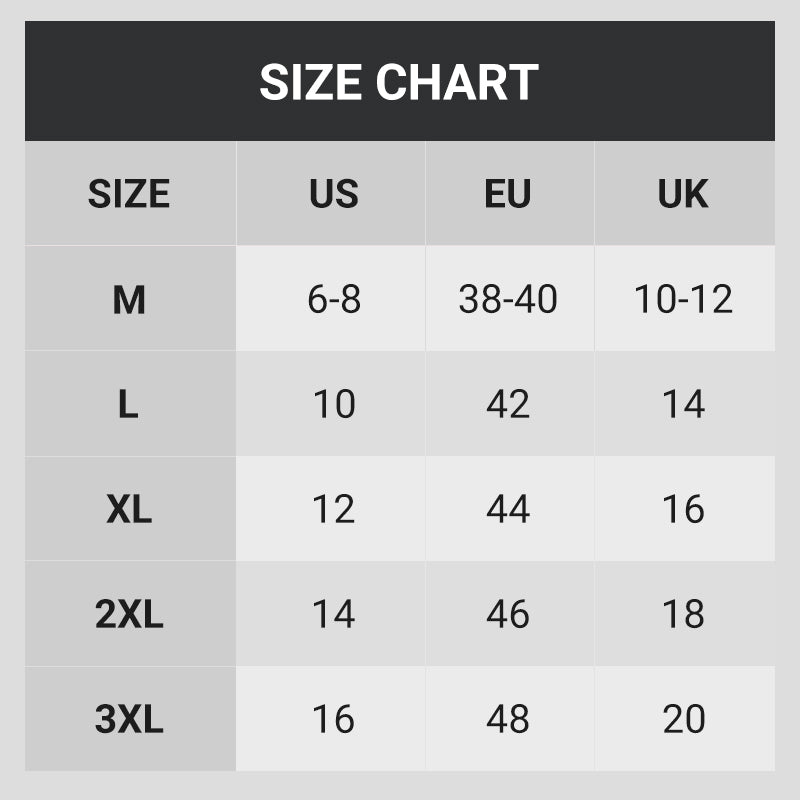Select the 2XL size row label

pyautogui.click(x=129, y=614)
